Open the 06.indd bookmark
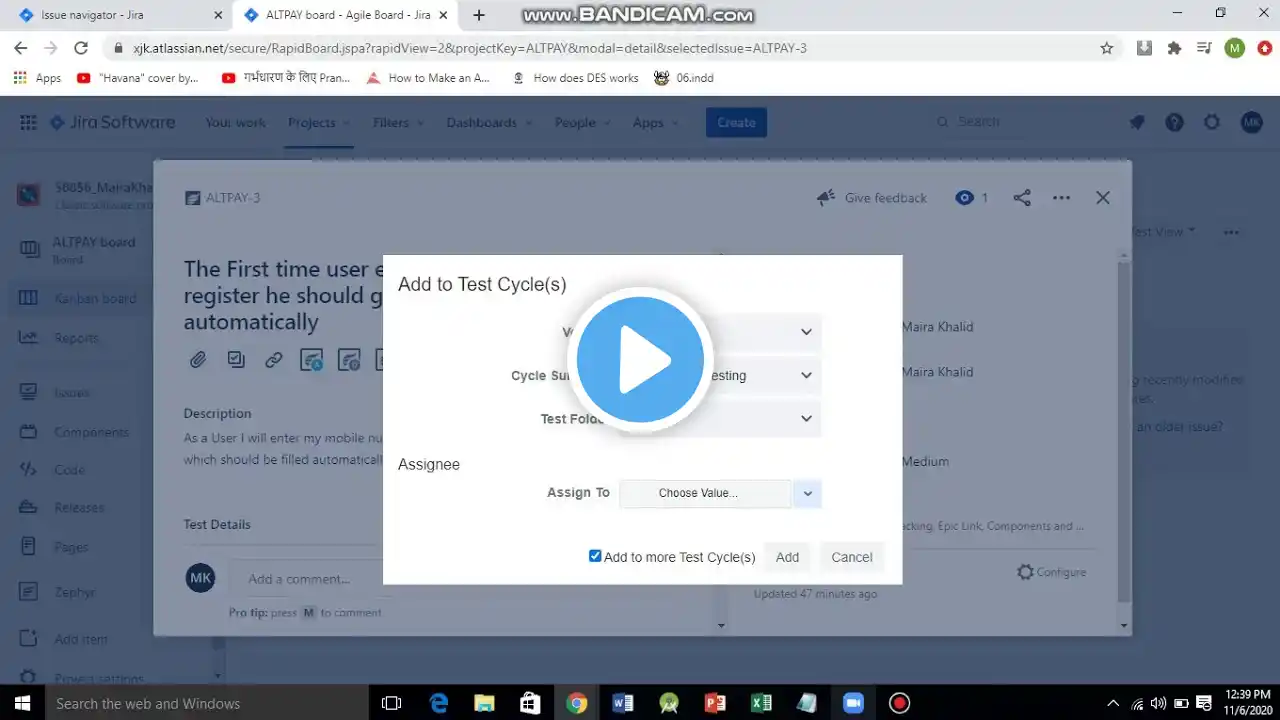 point(684,78)
